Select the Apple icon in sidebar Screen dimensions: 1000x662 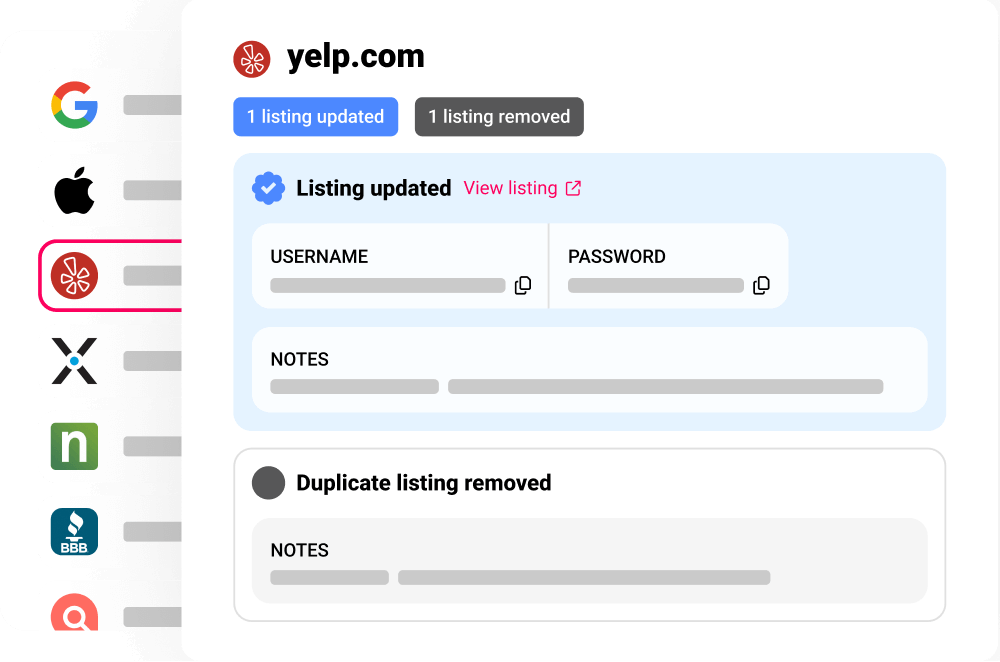(74, 190)
